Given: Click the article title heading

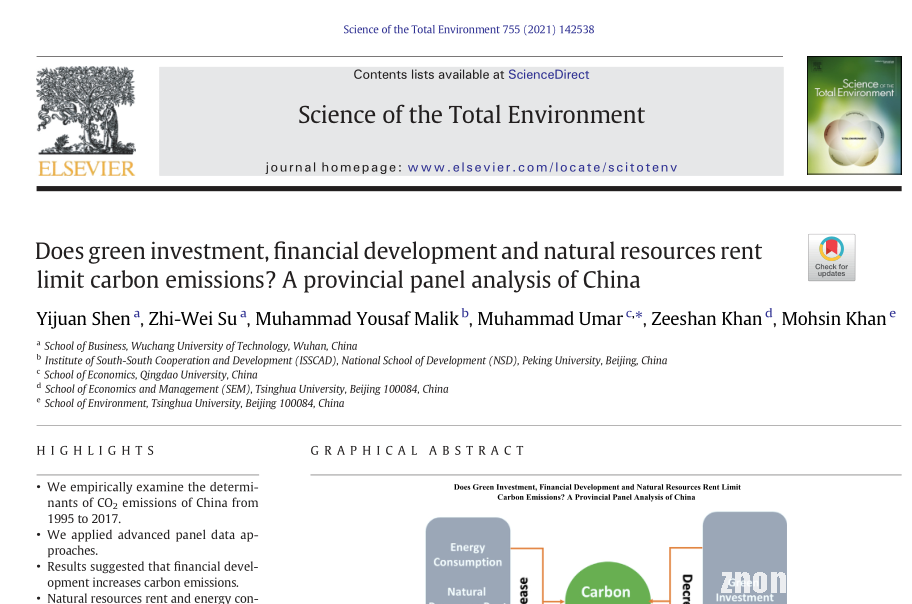Looking at the screenshot, I should click(398, 265).
